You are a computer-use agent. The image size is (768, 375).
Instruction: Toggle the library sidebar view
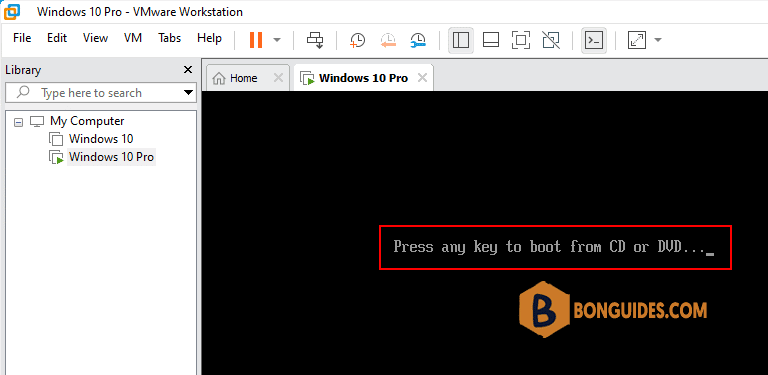pyautogui.click(x=461, y=40)
